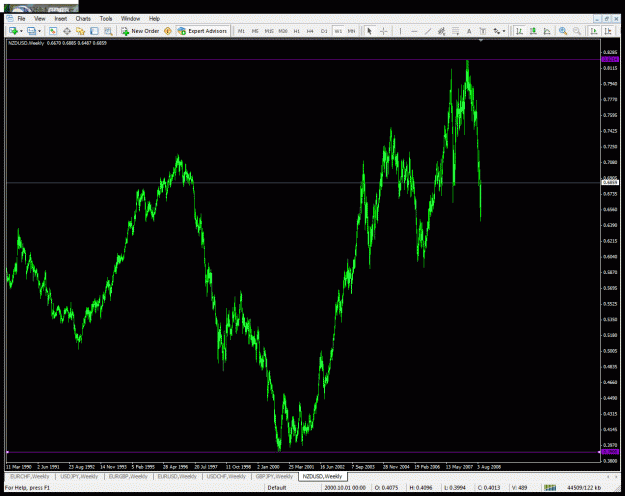The image size is (625, 496).
Task: Zoom in on the chart
Action: tap(563, 31)
